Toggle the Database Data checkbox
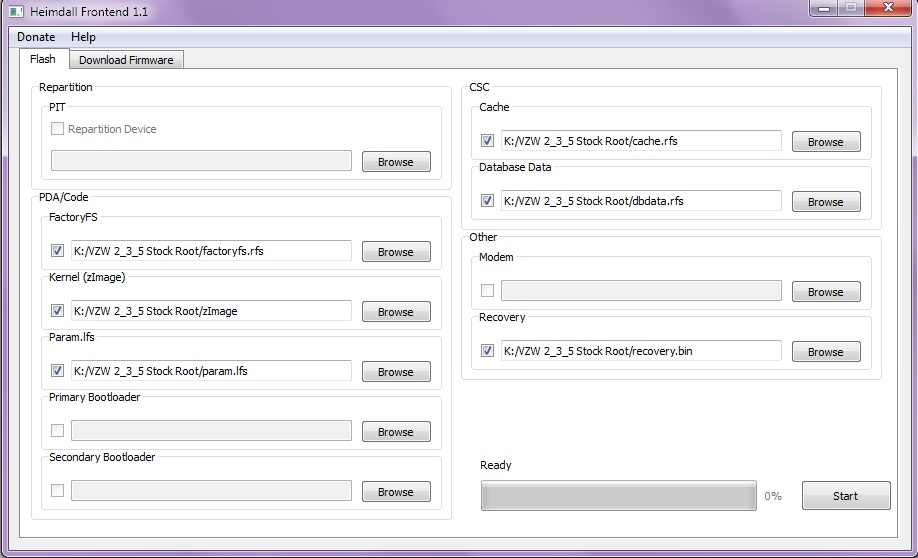 (487, 201)
